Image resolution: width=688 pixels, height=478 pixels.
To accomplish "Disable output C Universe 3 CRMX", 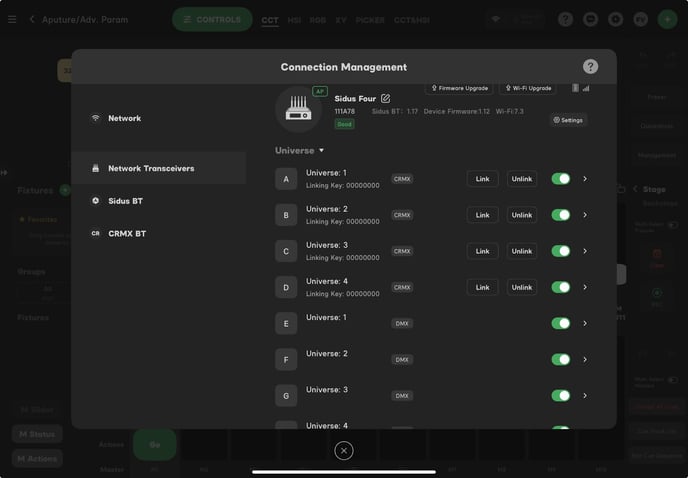I will tap(561, 251).
